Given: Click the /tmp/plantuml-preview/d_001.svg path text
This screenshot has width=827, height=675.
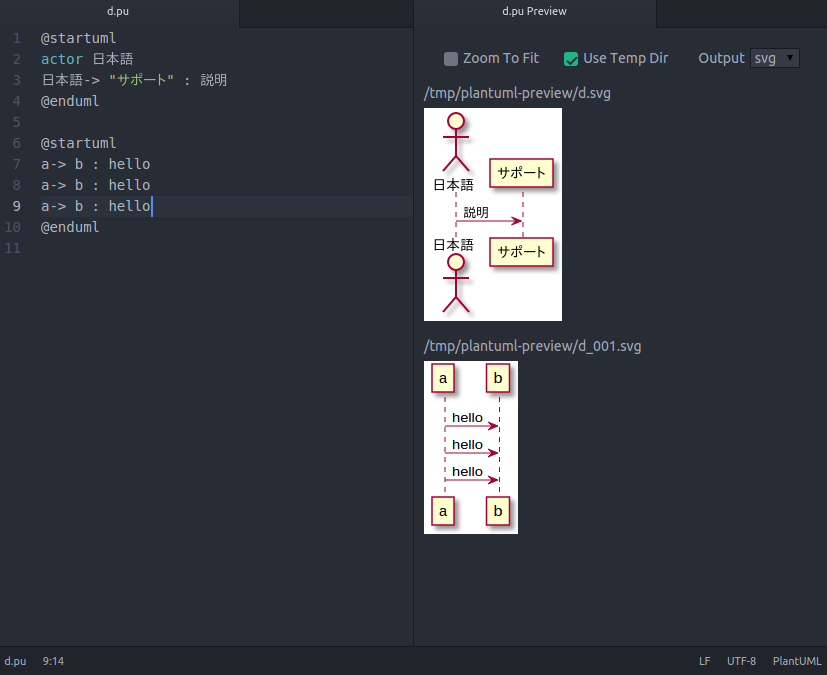Looking at the screenshot, I should coord(531,345).
